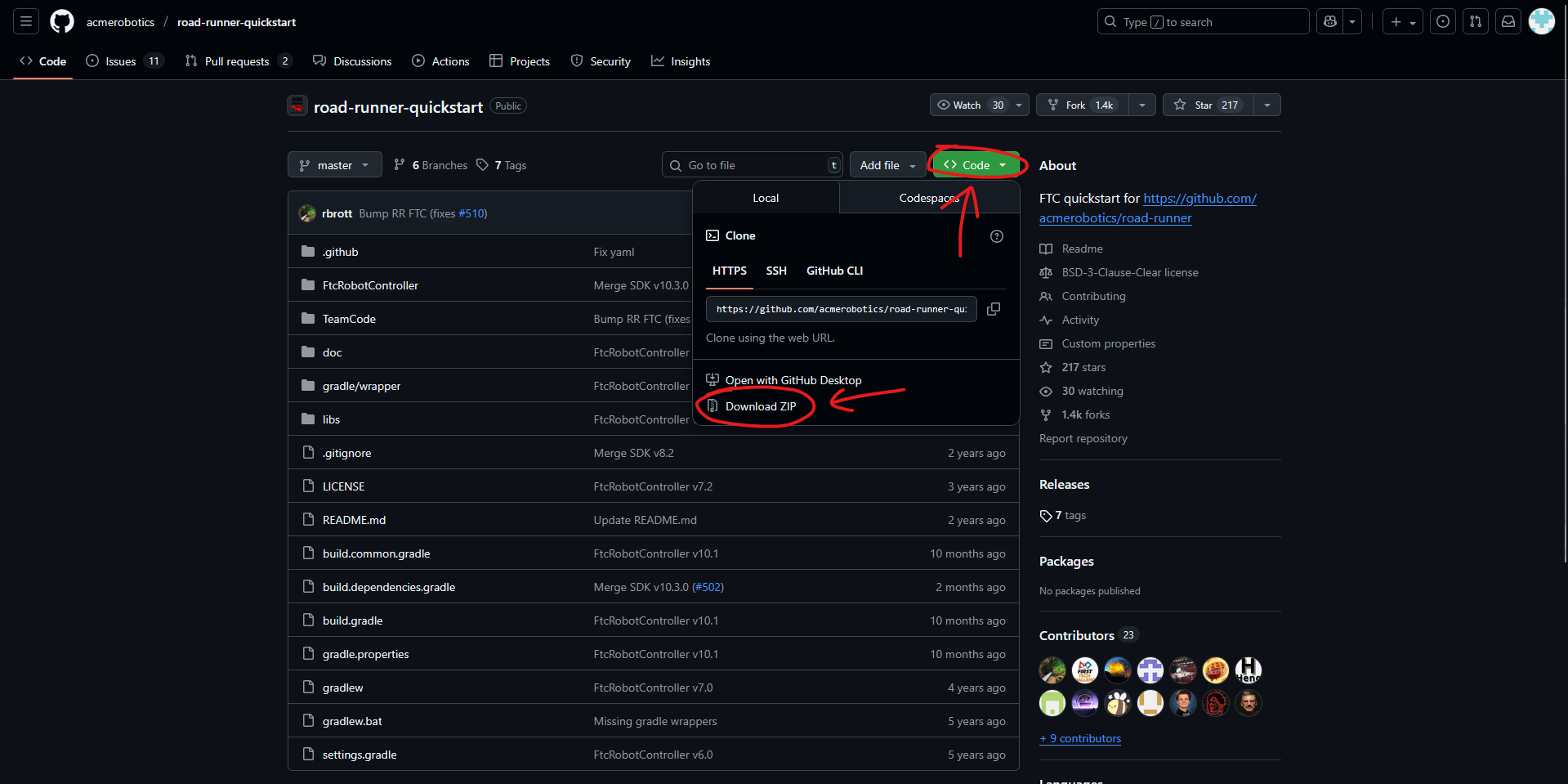Open the hamburger navigation menu

pos(26,20)
